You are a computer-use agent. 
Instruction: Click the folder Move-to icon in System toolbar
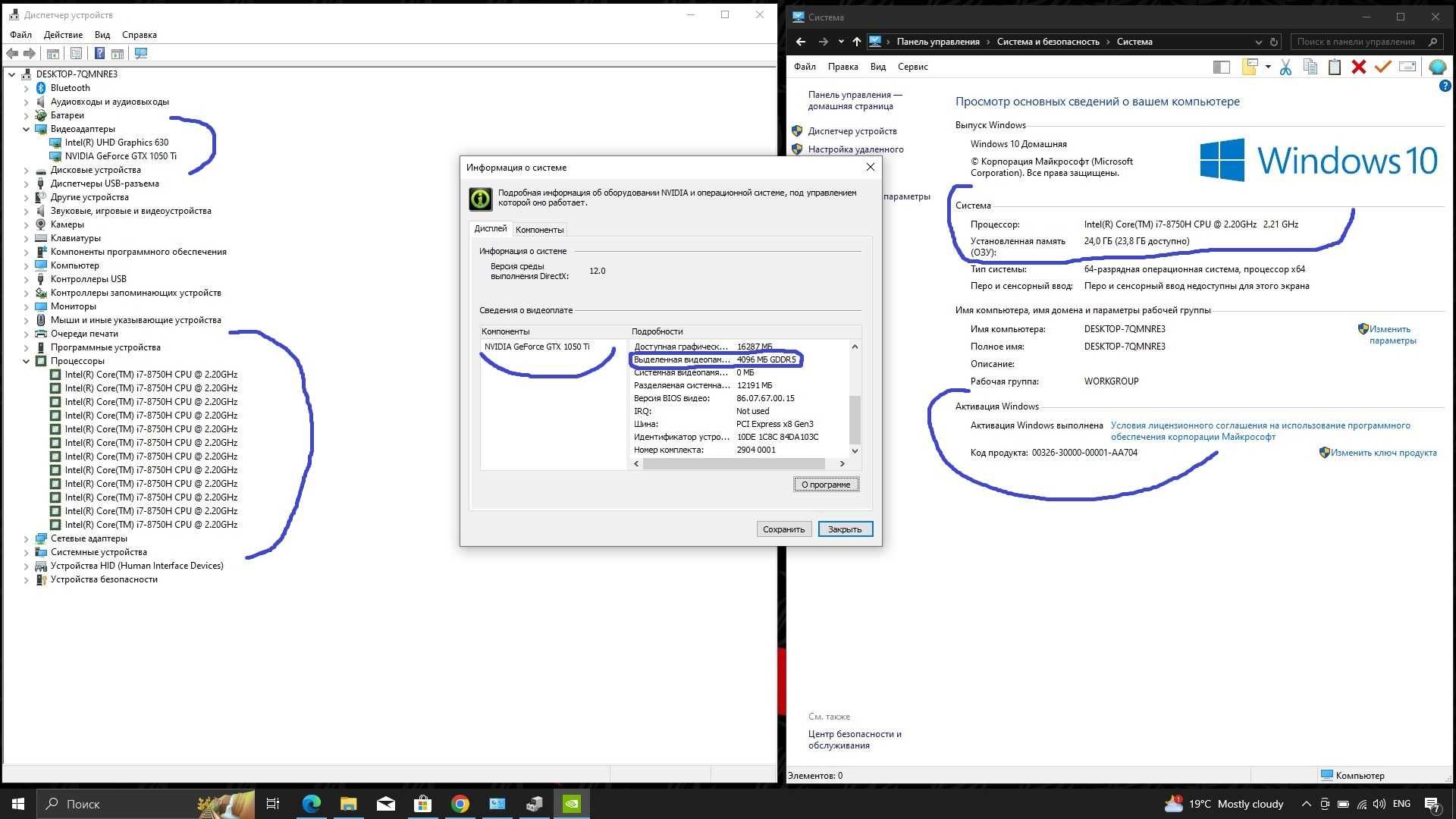1249,67
